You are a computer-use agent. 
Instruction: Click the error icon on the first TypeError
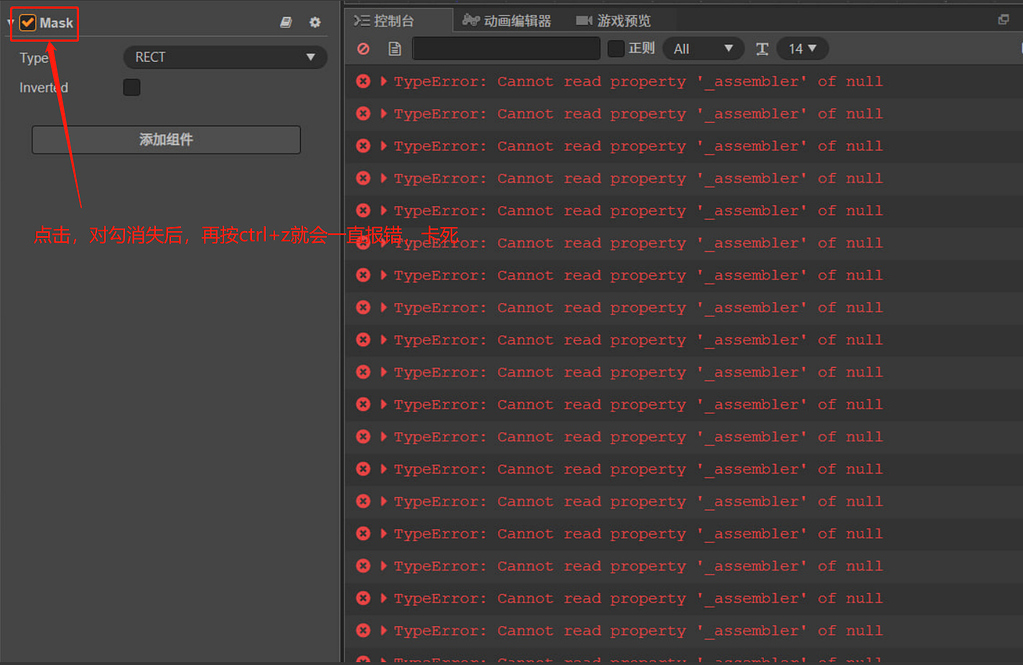tap(363, 81)
